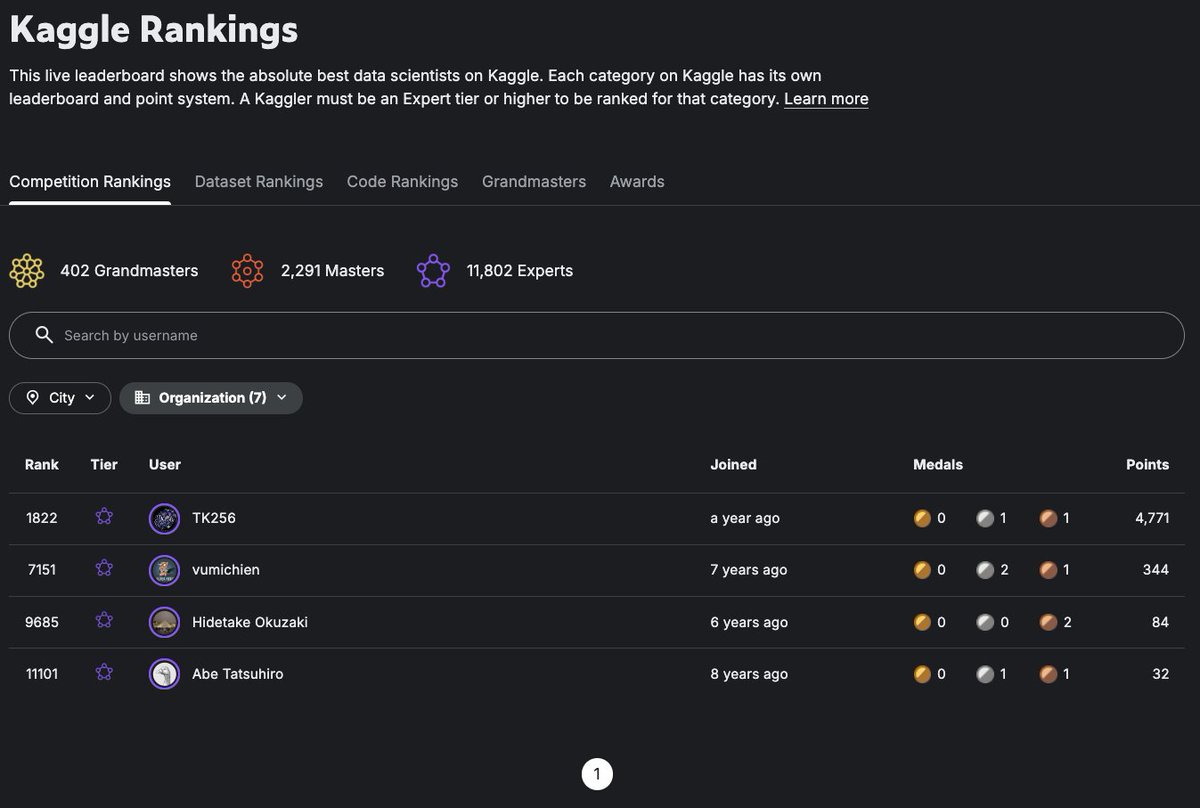Open Hidetake Okuzaki's user profile
The width and height of the screenshot is (1200, 808).
(250, 622)
